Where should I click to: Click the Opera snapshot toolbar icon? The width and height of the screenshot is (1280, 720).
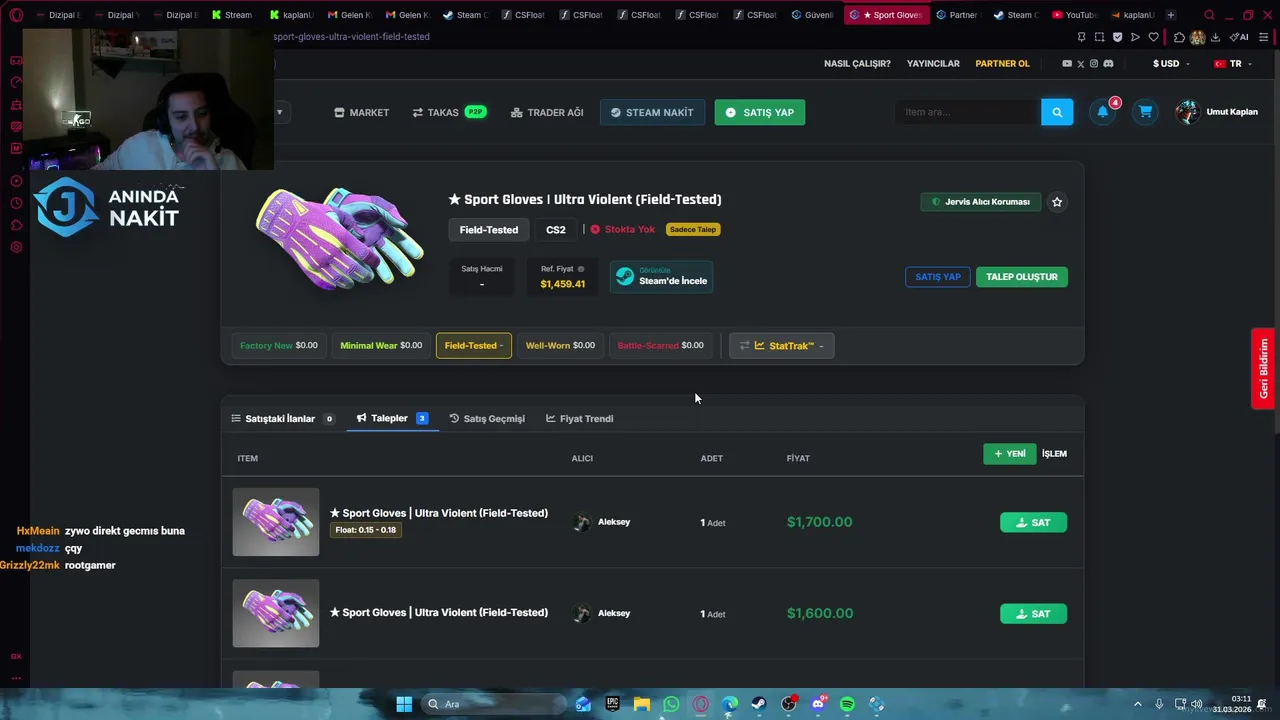point(1099,37)
